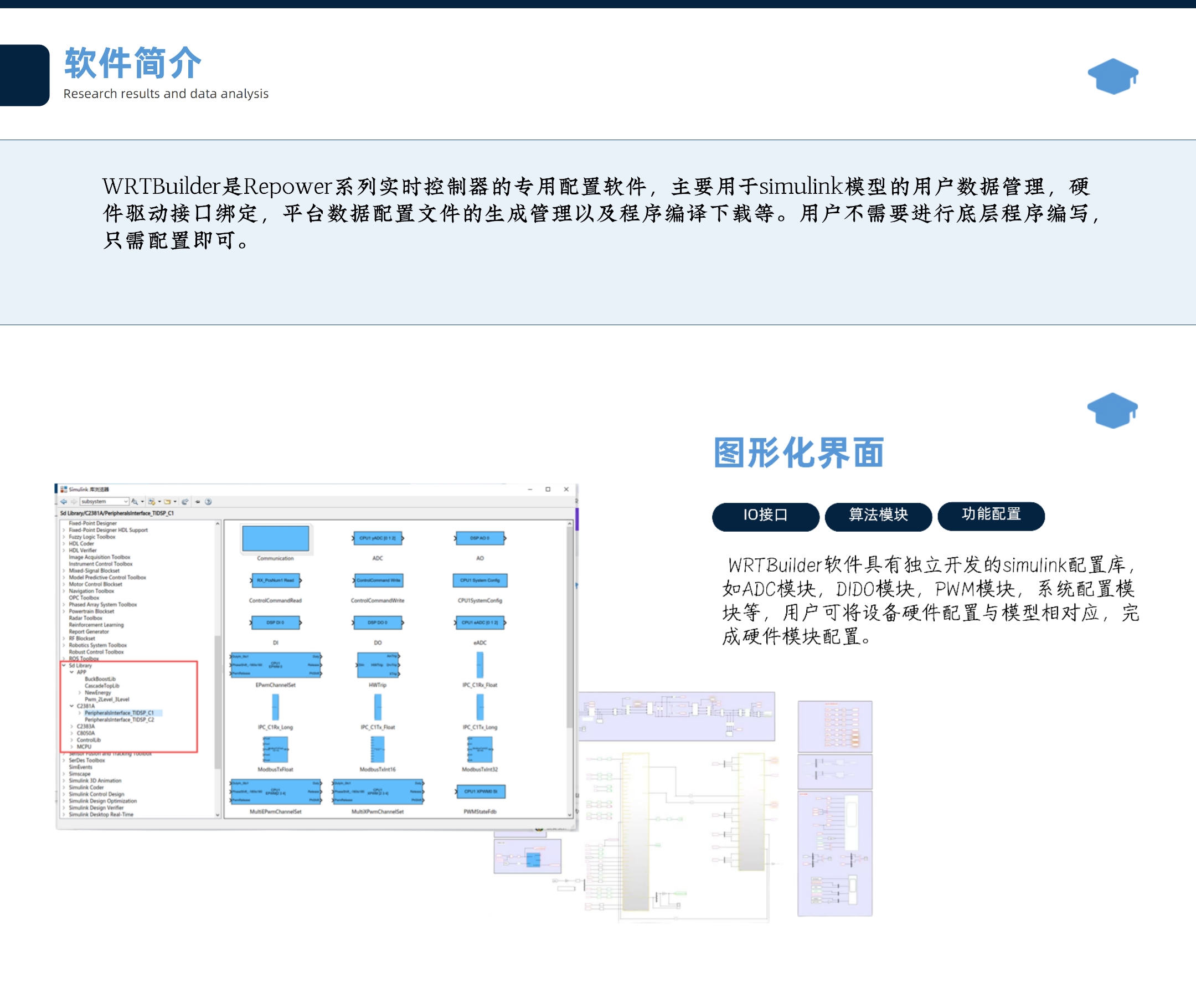Viewport: 1196px width, 1008px height.
Task: Click the CPU1 System Config block
Action: click(x=480, y=580)
